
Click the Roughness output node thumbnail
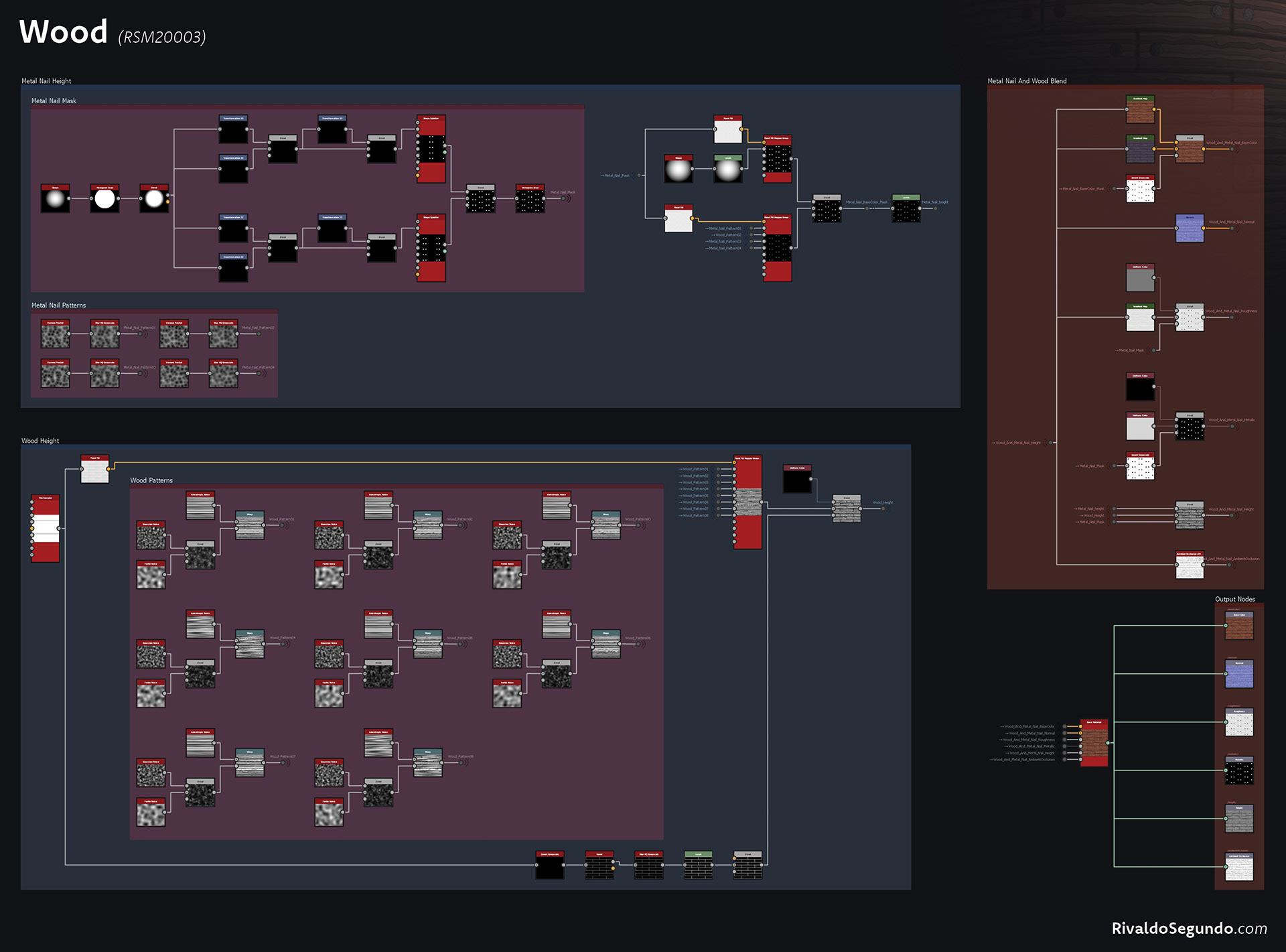point(1239,723)
